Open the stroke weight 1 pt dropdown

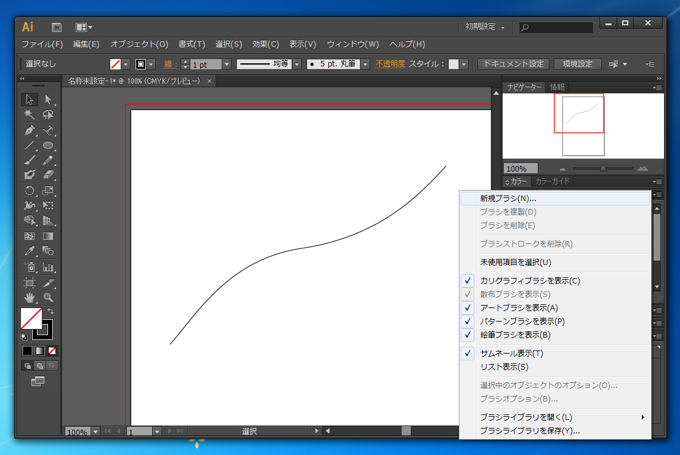[x=226, y=64]
